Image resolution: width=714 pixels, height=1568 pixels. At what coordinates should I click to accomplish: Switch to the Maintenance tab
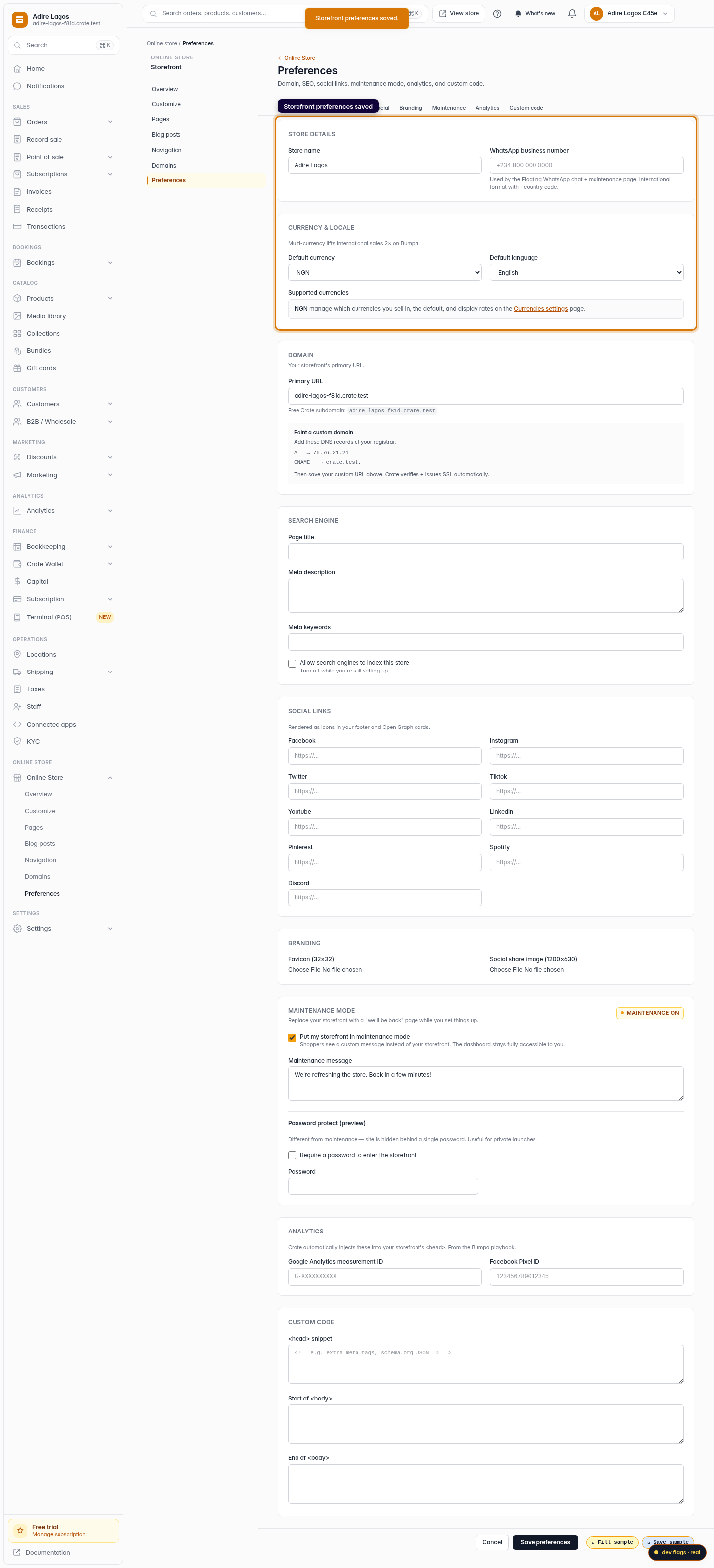[449, 108]
